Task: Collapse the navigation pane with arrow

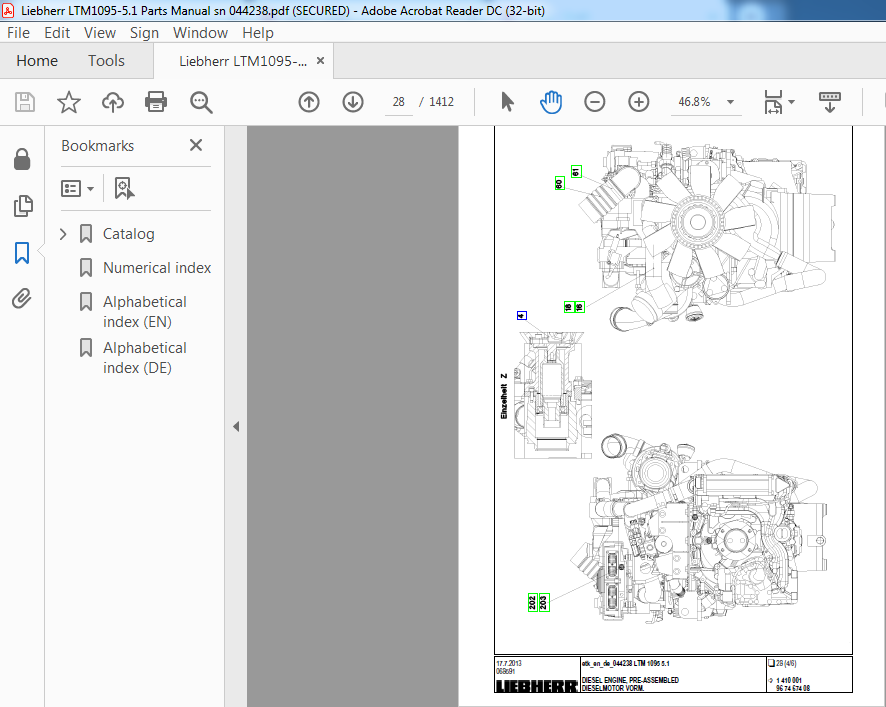Action: point(236,427)
